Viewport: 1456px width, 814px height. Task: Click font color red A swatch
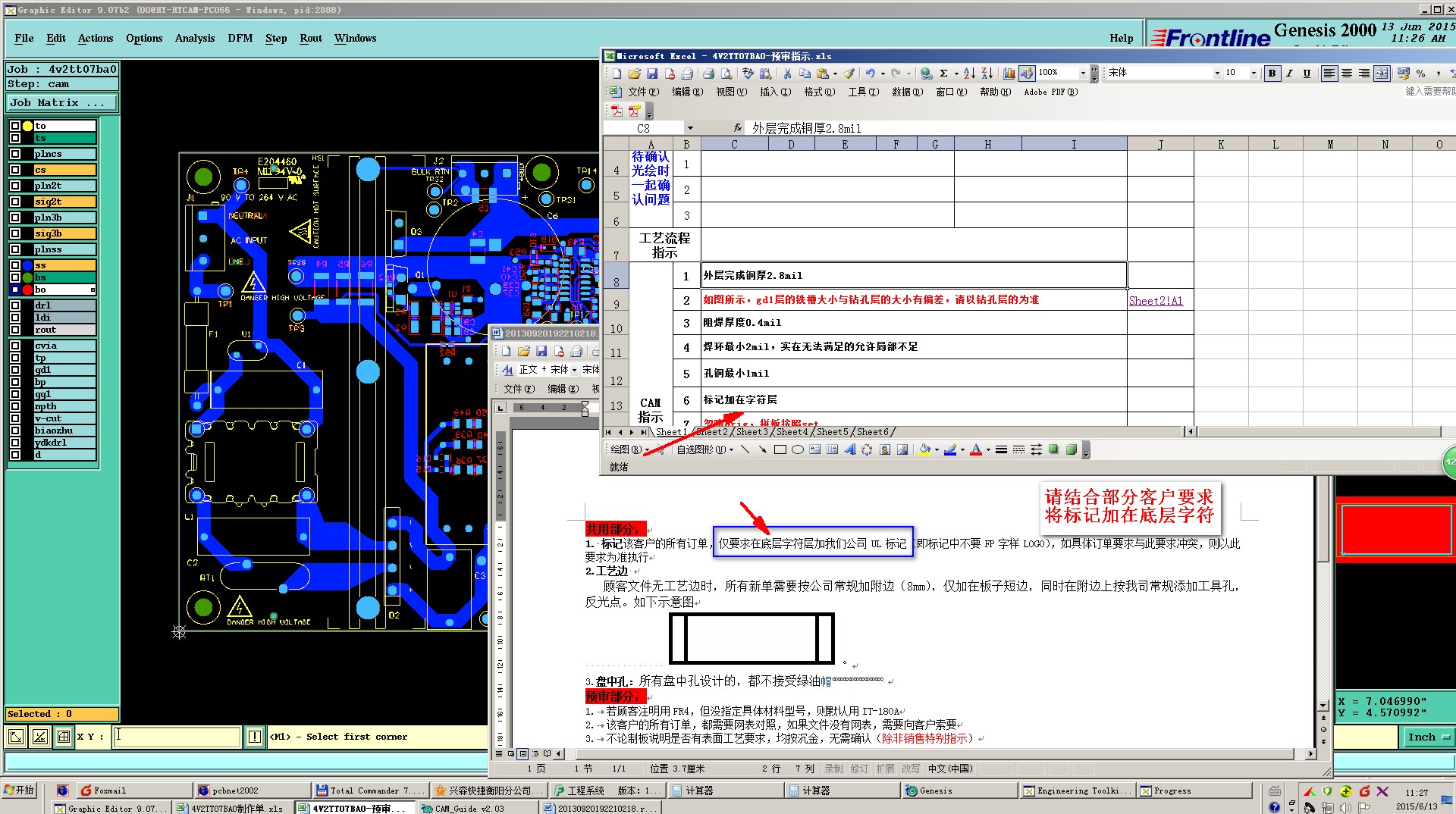click(976, 449)
